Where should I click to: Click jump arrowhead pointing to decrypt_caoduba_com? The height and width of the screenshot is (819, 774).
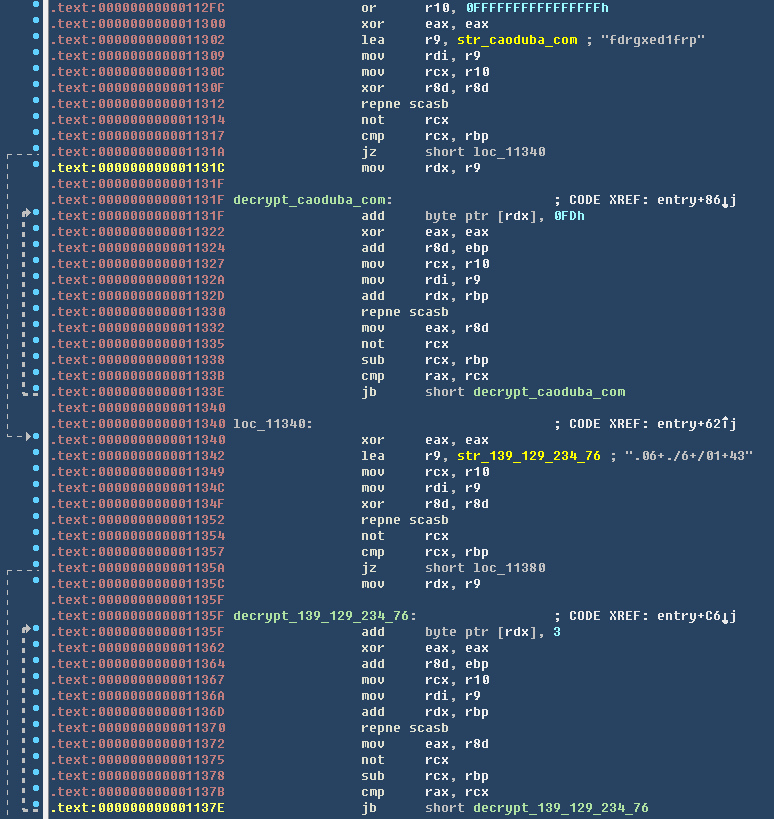[28, 213]
